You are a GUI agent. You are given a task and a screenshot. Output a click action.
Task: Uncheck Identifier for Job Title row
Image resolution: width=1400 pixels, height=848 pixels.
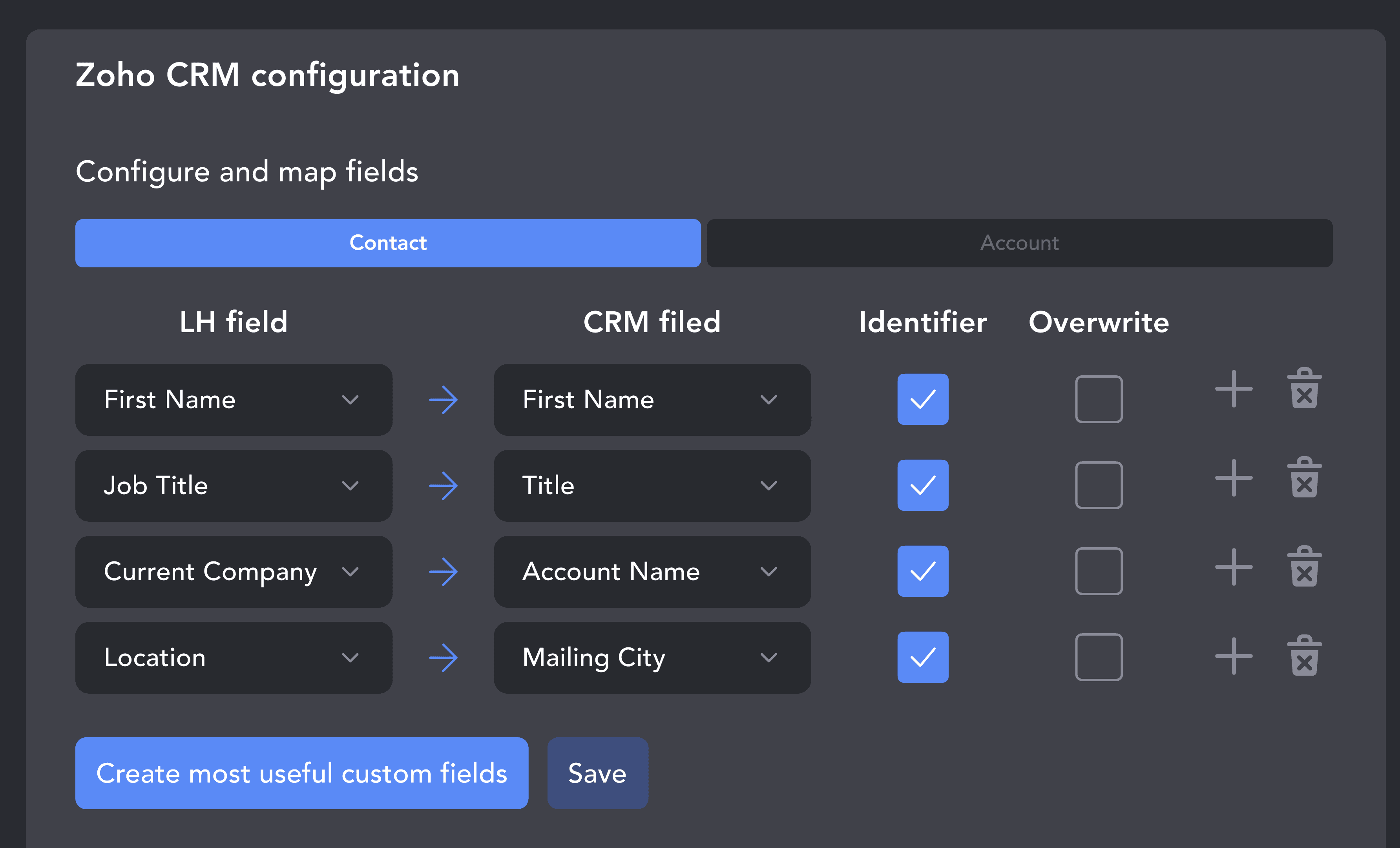point(923,485)
